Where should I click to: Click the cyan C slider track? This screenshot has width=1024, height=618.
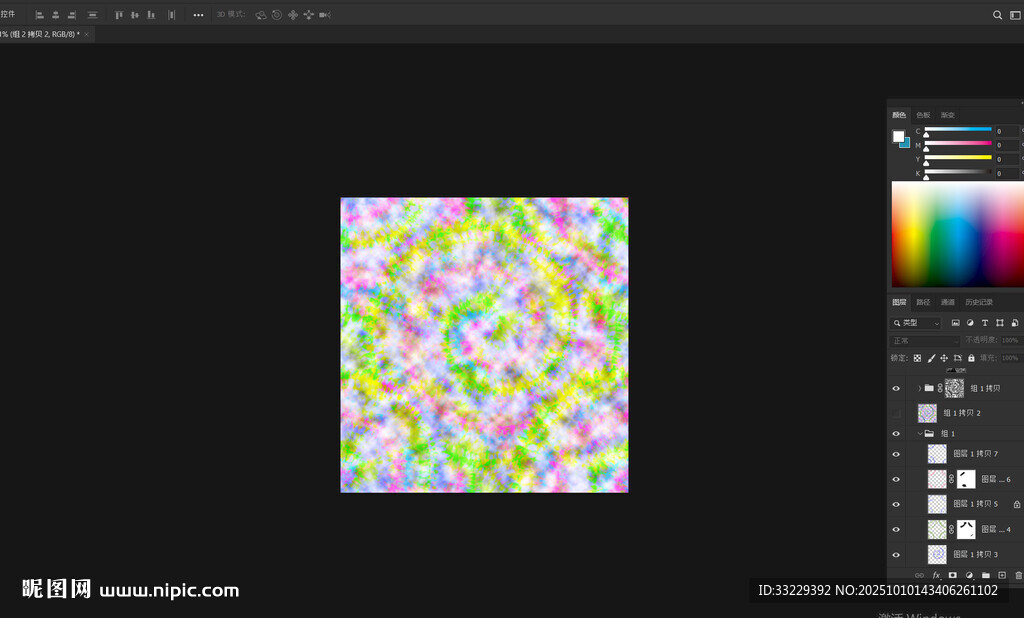coord(958,129)
